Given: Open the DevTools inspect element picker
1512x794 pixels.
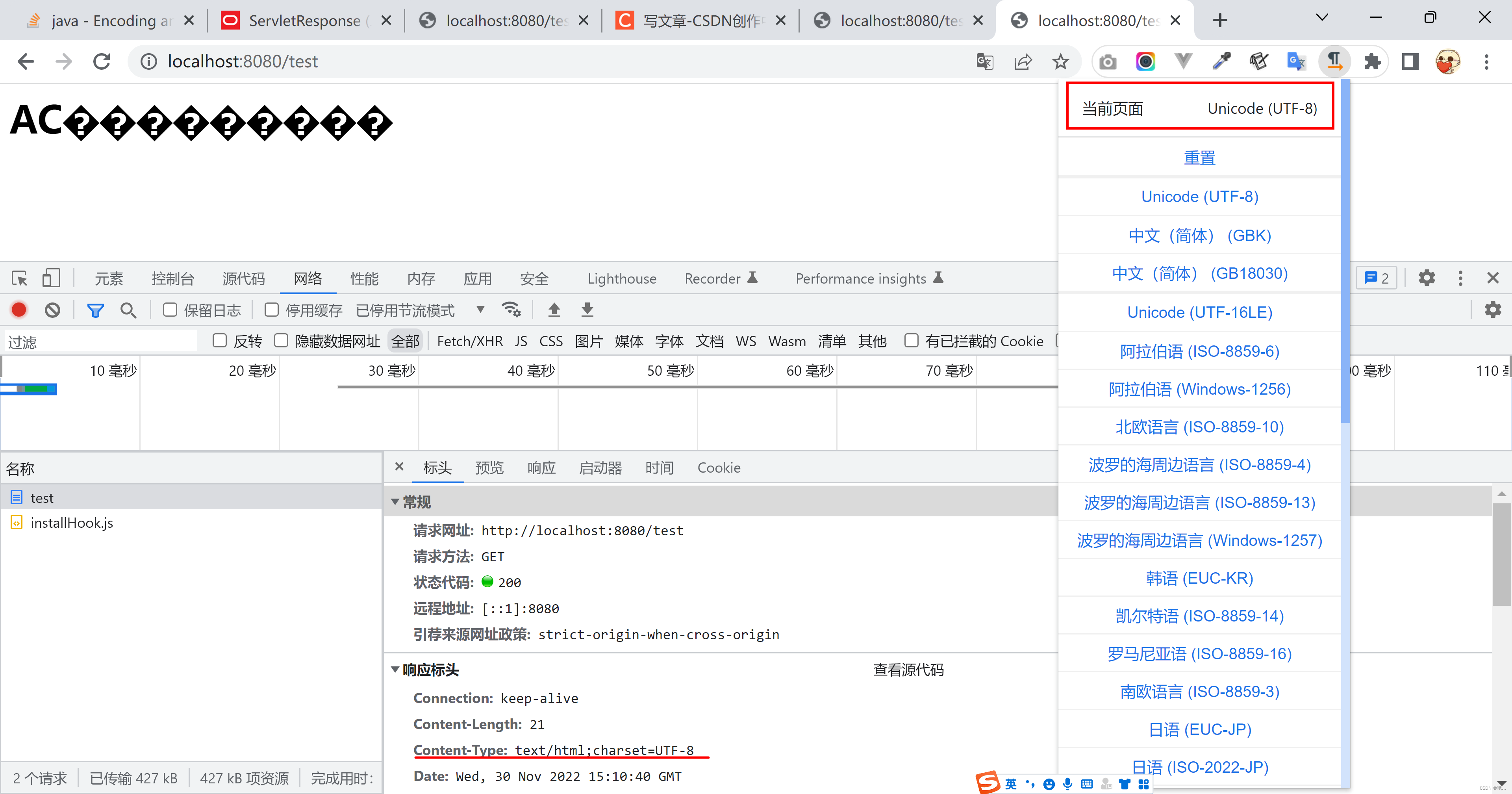Looking at the screenshot, I should point(19,278).
